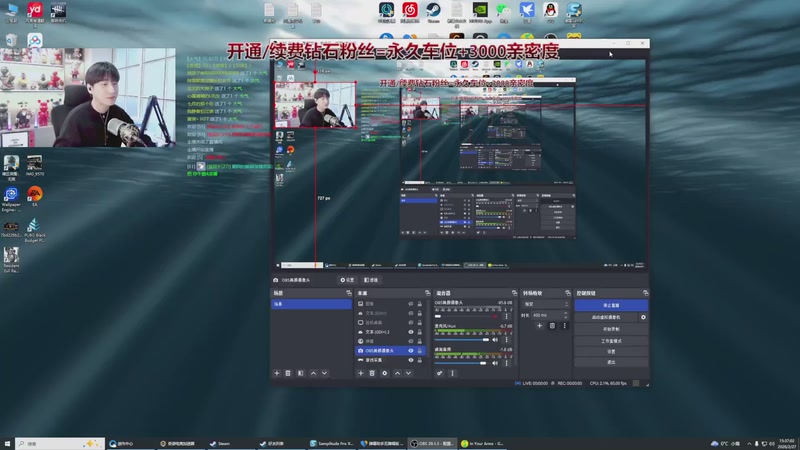This screenshot has height=450, width=800.
Task: Click the Stop Streaming button
Action: (x=611, y=305)
